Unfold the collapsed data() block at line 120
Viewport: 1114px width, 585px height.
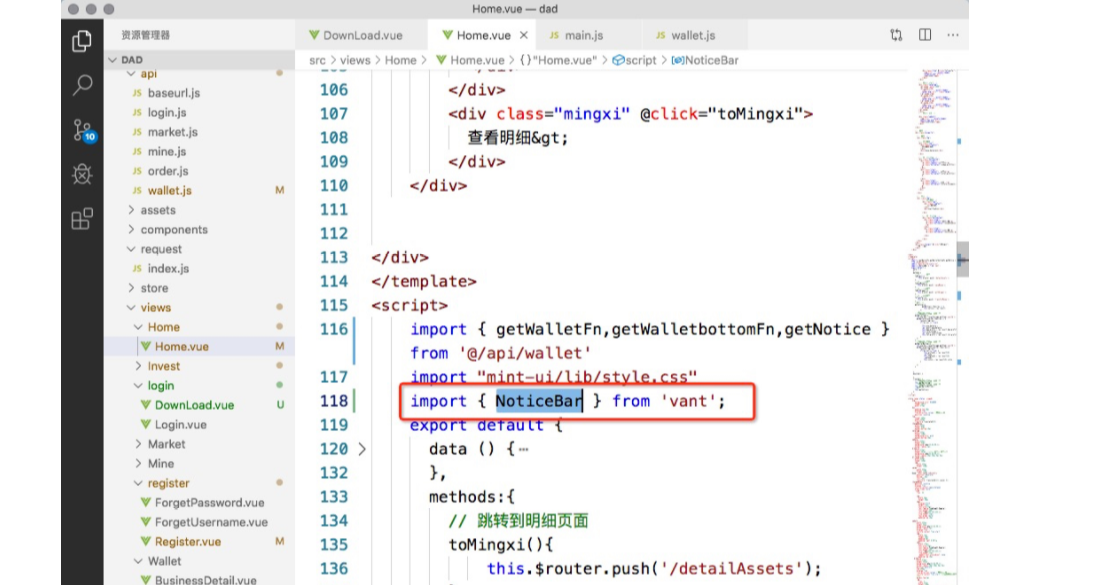pos(362,449)
